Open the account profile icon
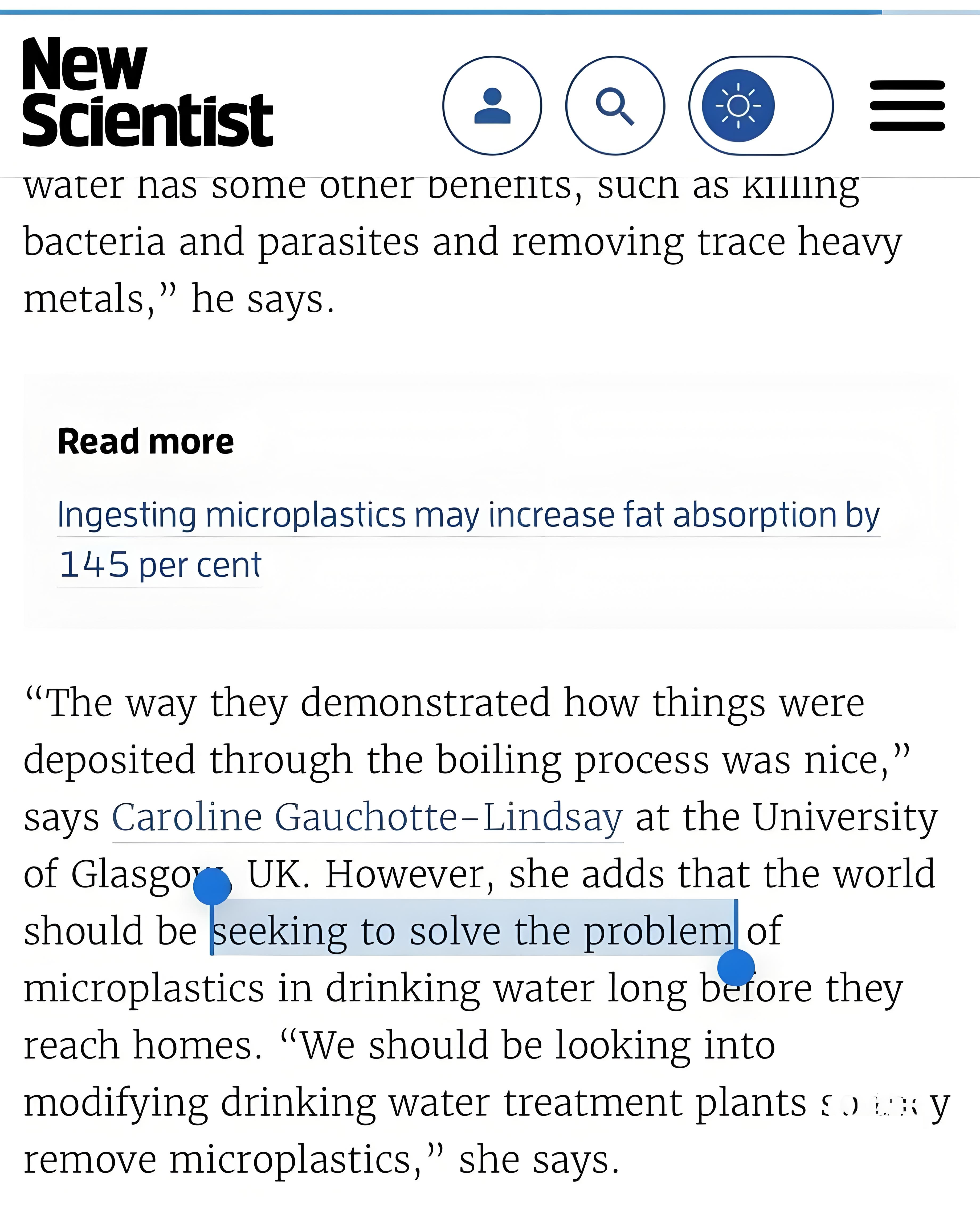The image size is (980, 1210). click(x=492, y=105)
